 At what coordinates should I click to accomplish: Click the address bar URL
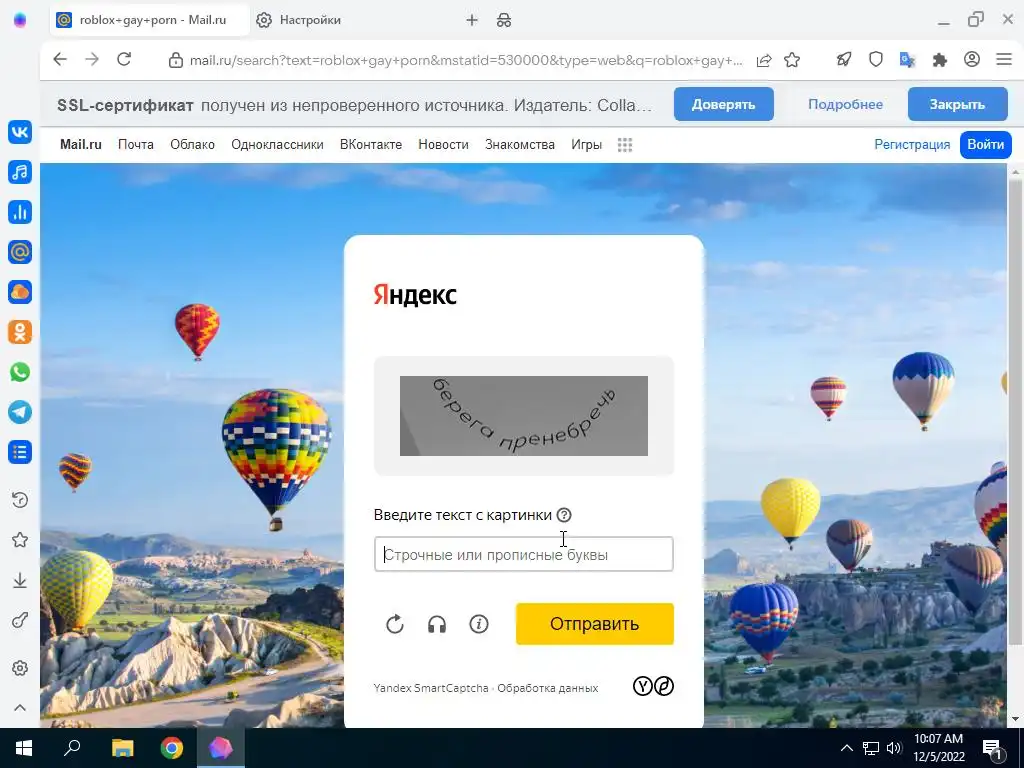point(466,60)
